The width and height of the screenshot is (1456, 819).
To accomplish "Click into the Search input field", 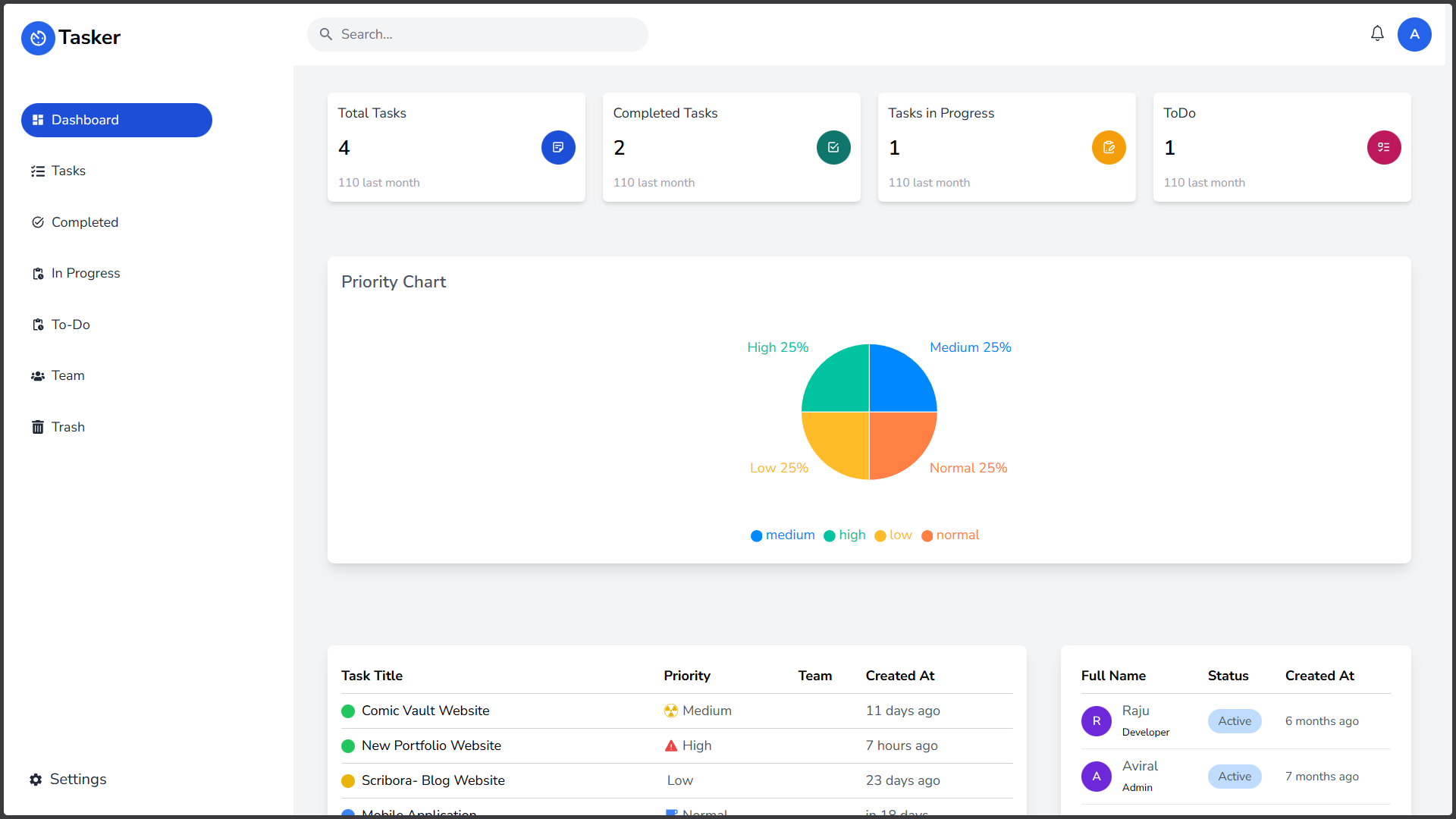I will click(485, 35).
